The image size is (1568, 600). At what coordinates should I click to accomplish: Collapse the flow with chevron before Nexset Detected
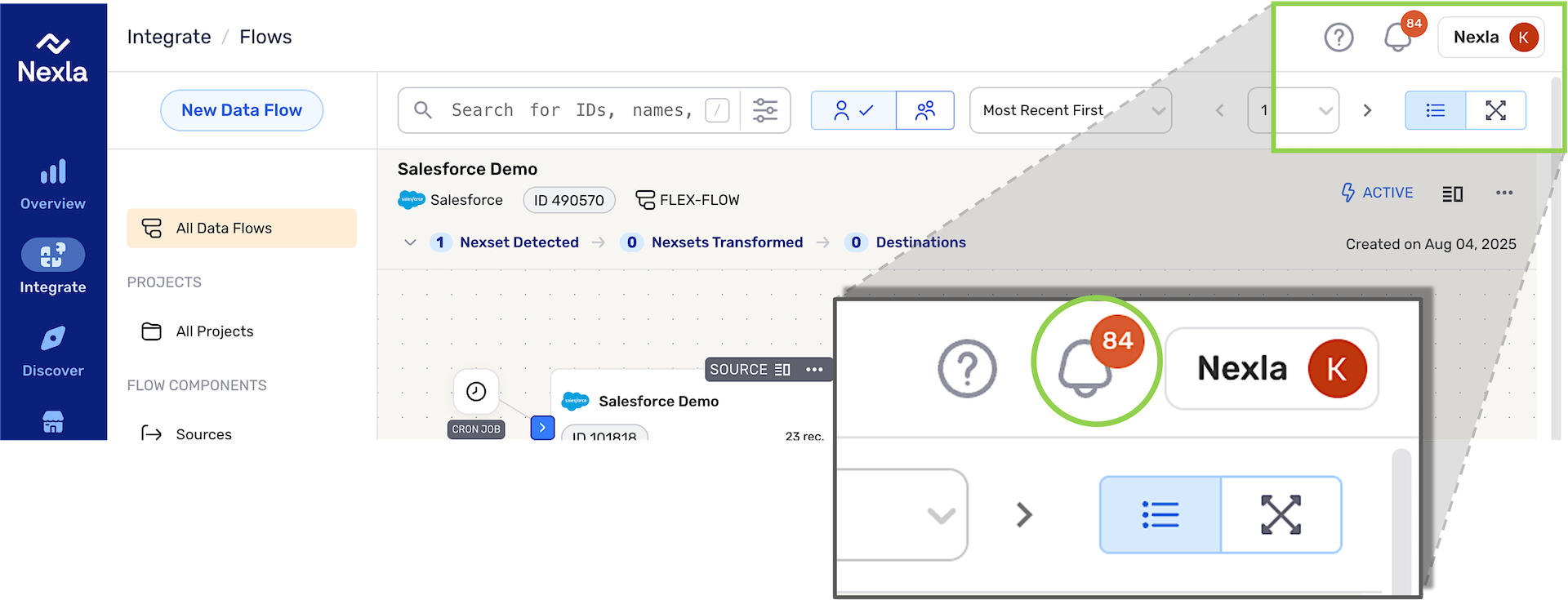(410, 242)
